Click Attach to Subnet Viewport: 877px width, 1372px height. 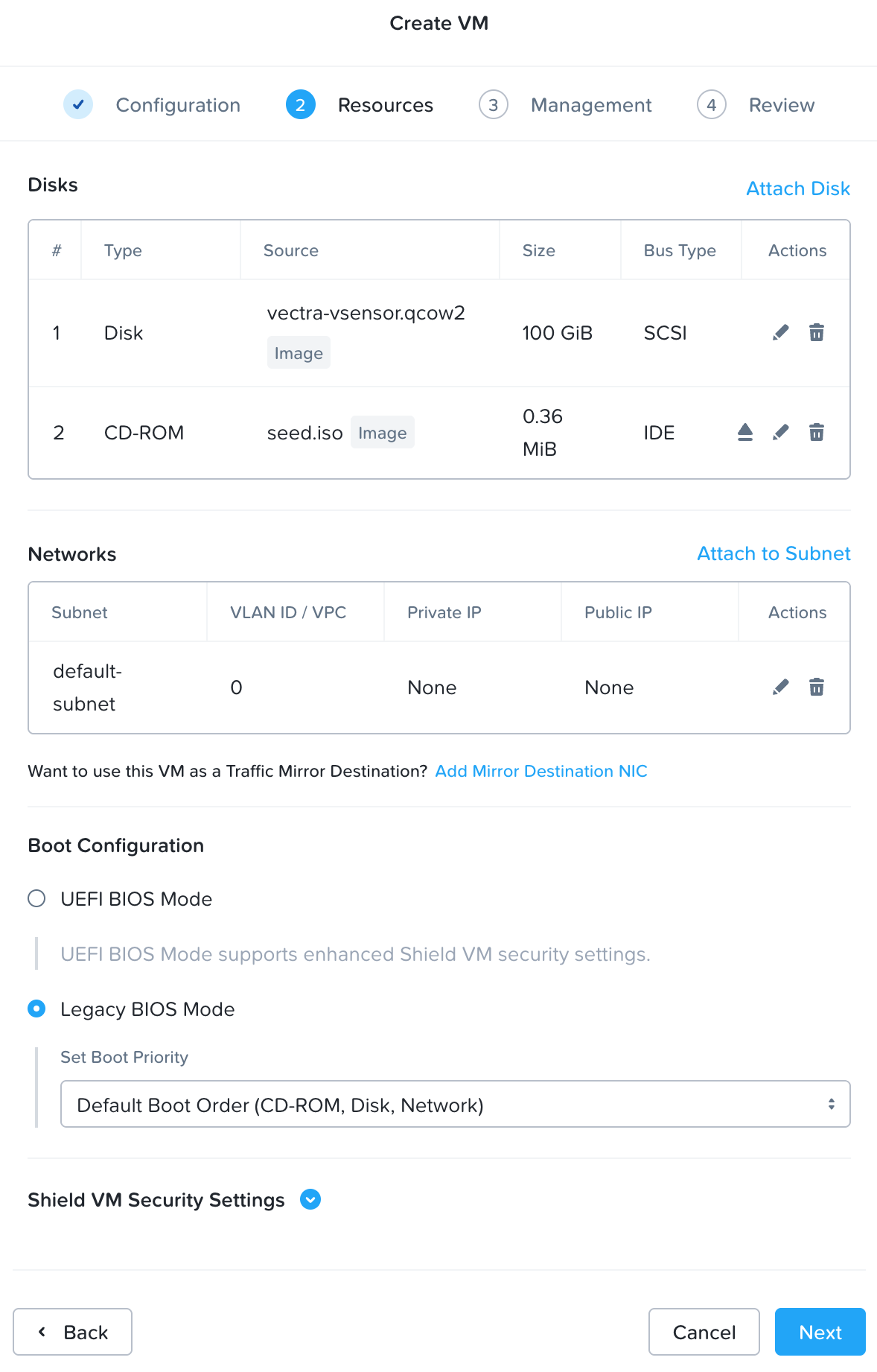[x=774, y=553]
